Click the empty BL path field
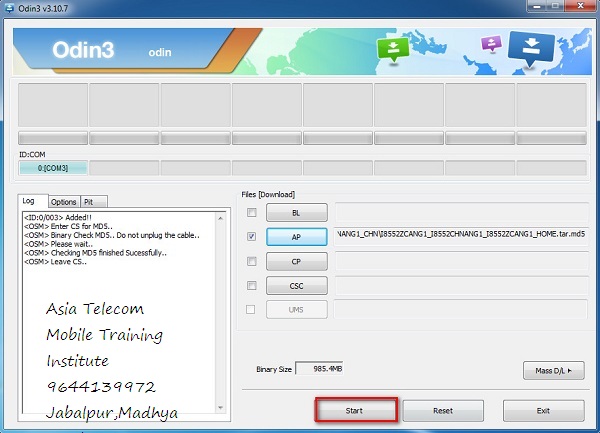 [x=461, y=212]
